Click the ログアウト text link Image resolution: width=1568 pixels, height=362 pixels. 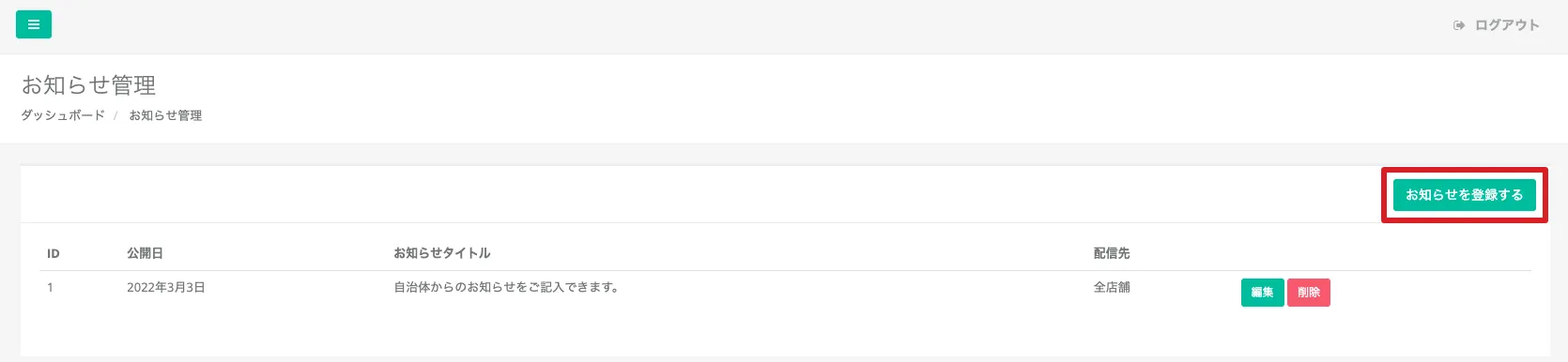[1507, 25]
